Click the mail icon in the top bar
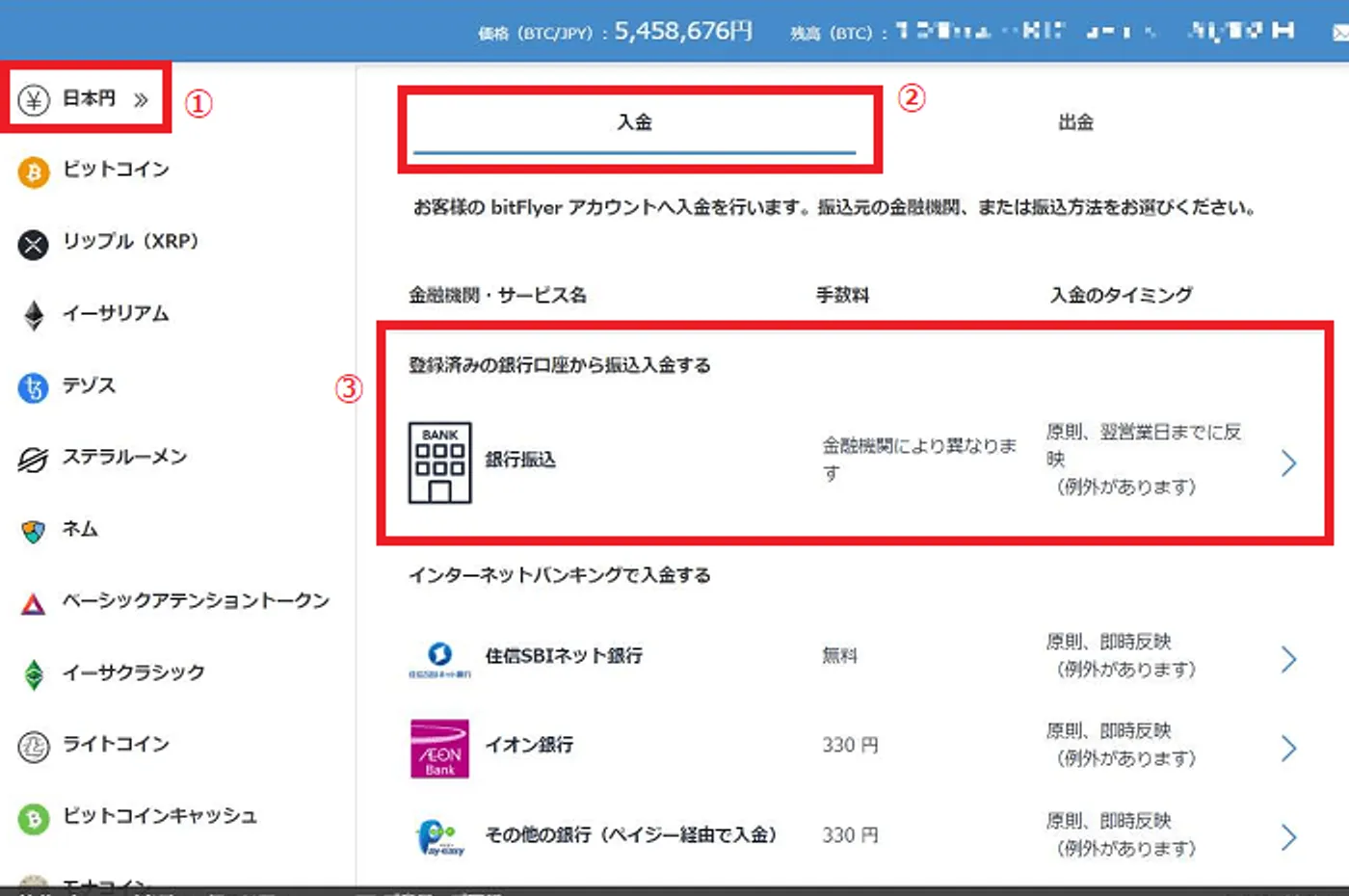This screenshot has height=896, width=1349. point(1340,33)
